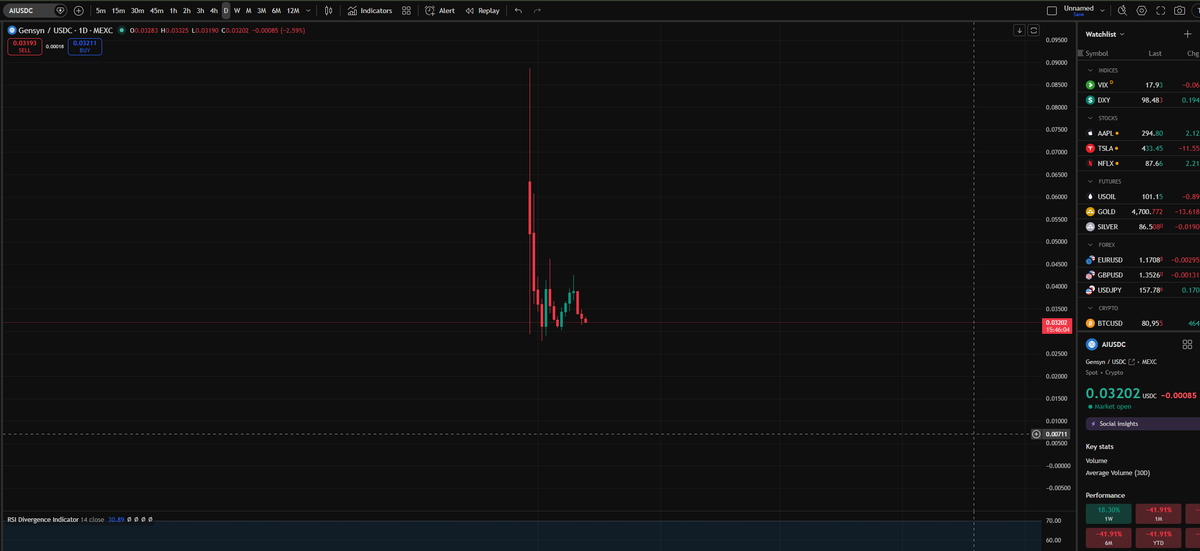1200x551 pixels.
Task: Sort watchlist by Symbol column
Action: point(1097,53)
